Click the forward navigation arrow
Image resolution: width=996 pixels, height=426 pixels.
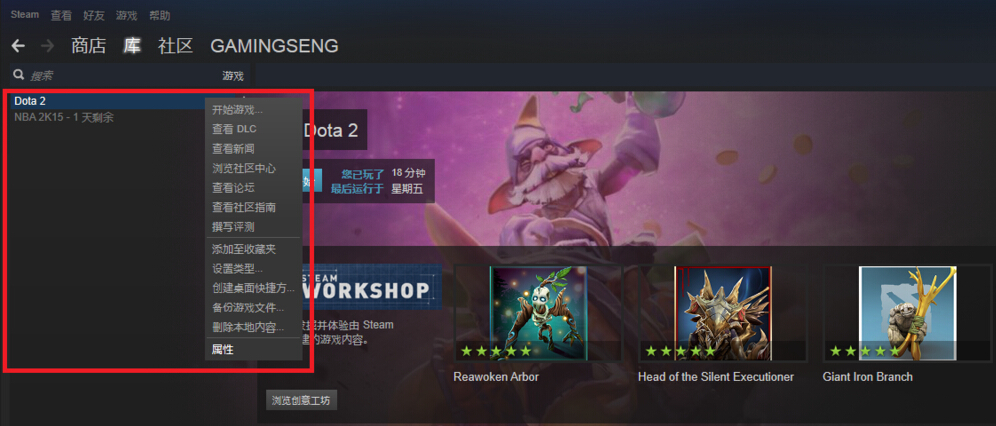coord(48,46)
